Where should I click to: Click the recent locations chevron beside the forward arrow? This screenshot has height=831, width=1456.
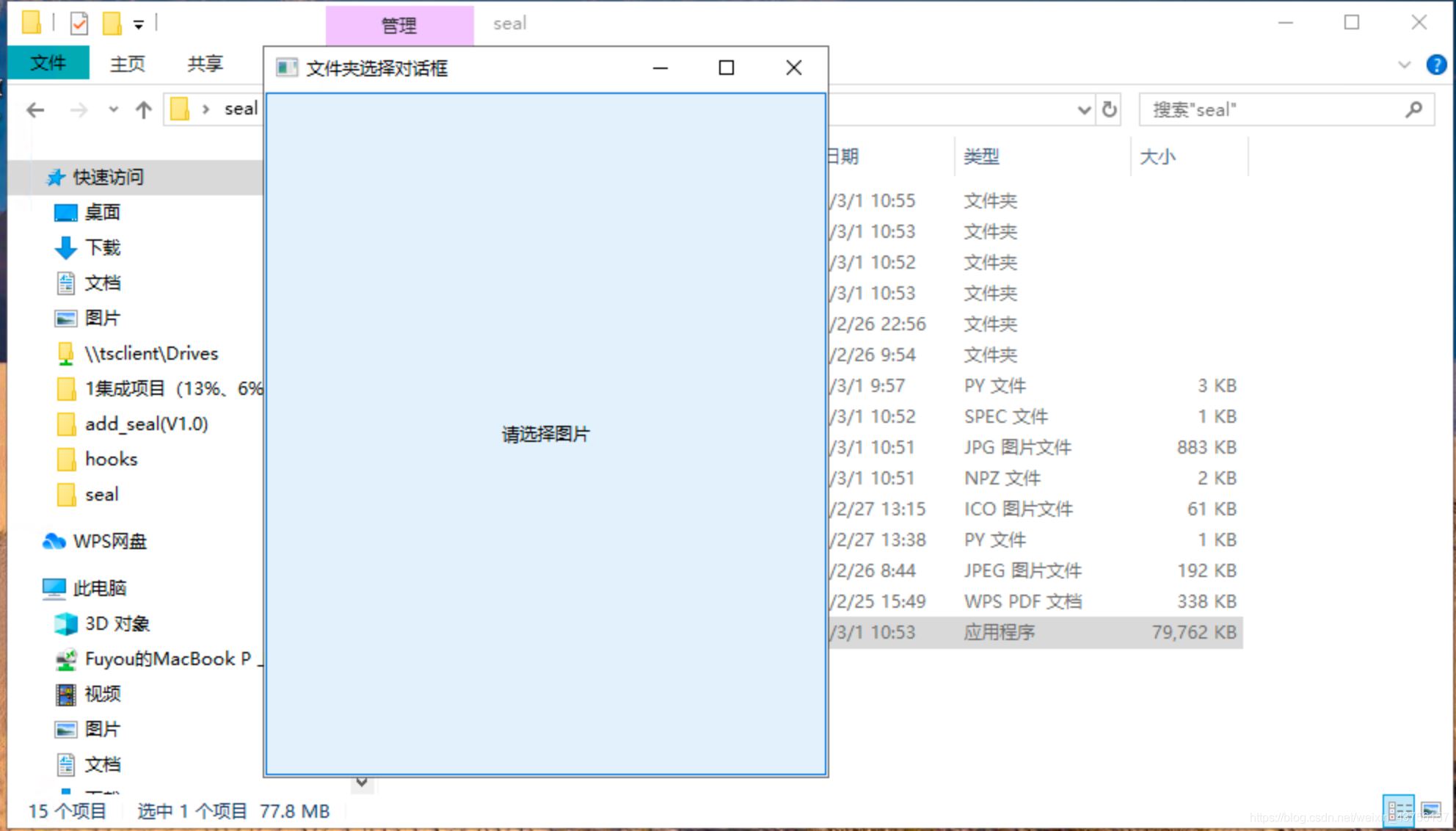pyautogui.click(x=113, y=109)
